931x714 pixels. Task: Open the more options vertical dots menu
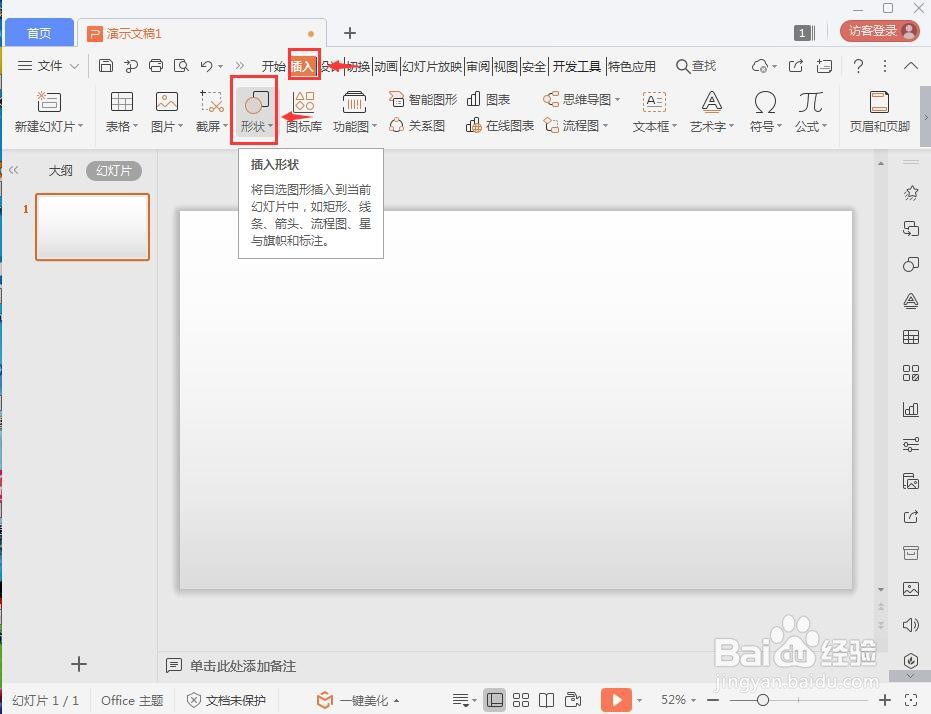tap(885, 65)
